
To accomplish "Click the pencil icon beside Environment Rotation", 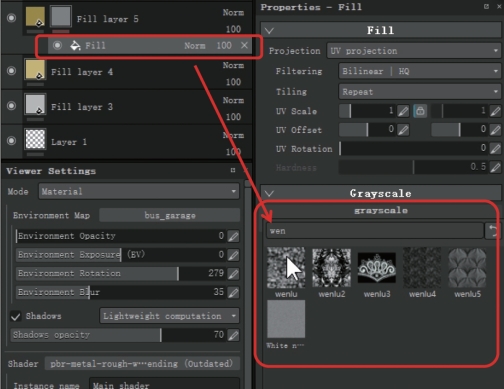I will [233, 274].
